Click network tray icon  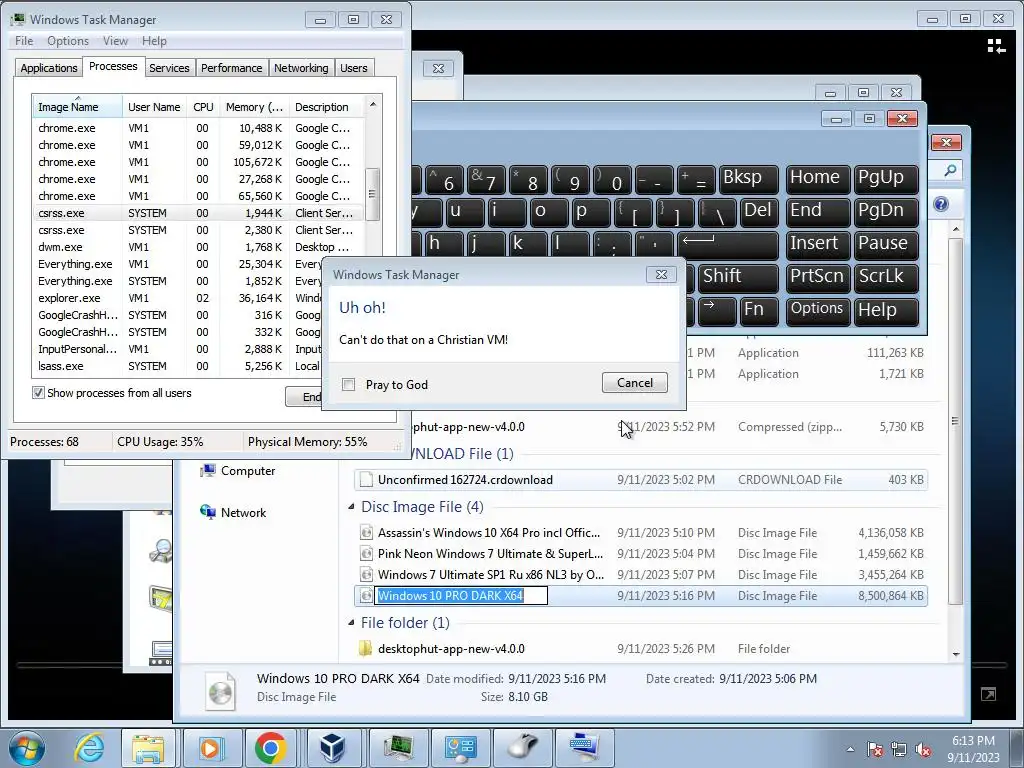(x=899, y=749)
